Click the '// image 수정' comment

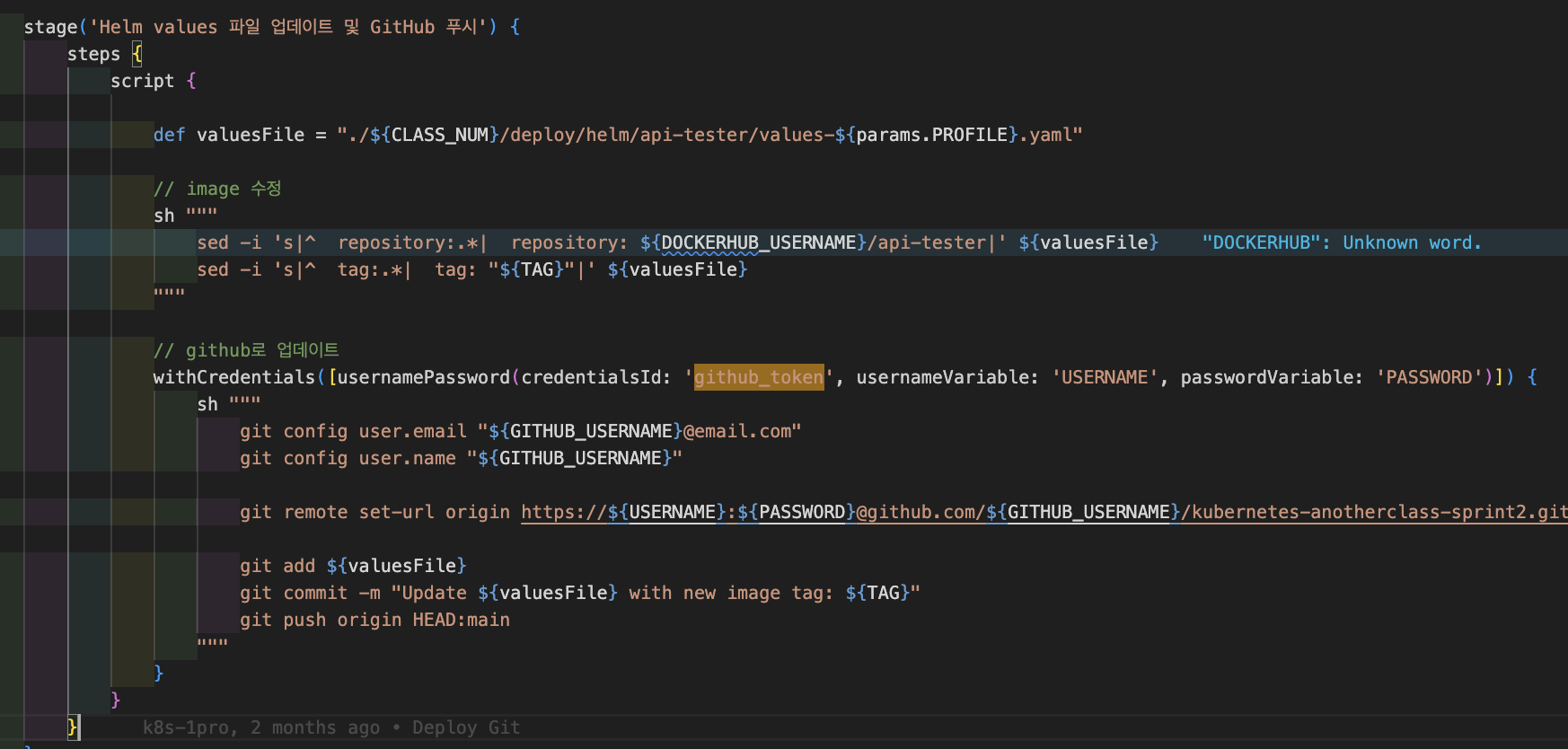217,189
